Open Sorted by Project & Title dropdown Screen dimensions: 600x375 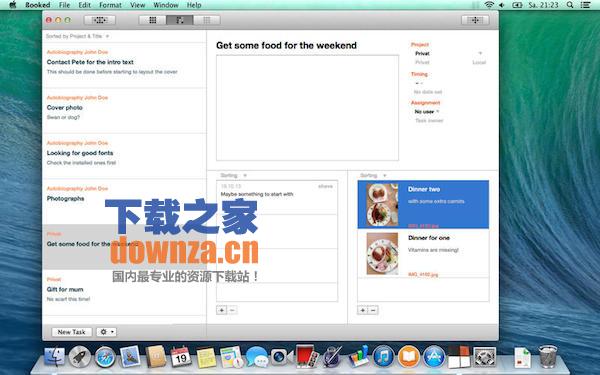[x=78, y=36]
